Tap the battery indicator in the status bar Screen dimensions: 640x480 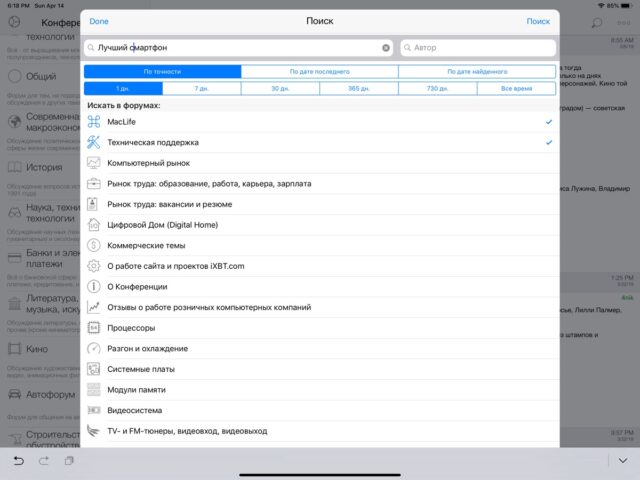tap(626, 6)
